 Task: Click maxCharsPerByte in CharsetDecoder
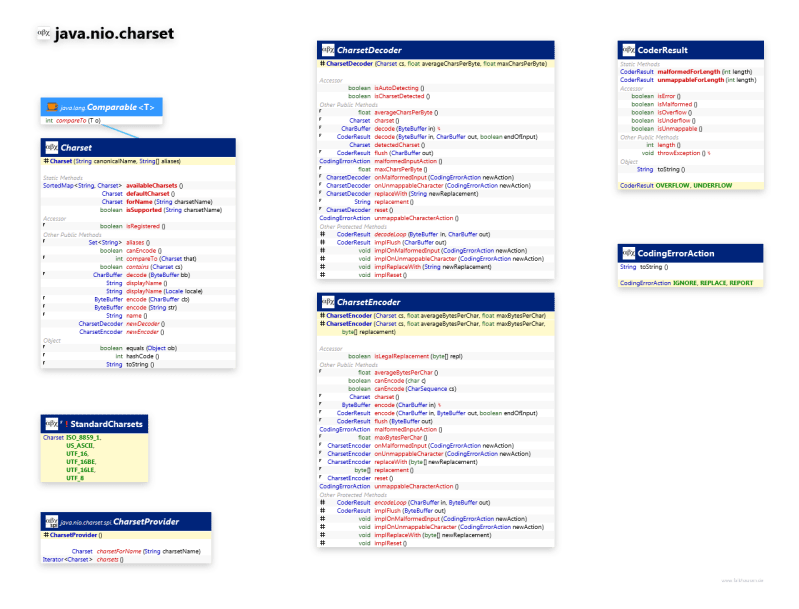pyautogui.click(x=398, y=169)
